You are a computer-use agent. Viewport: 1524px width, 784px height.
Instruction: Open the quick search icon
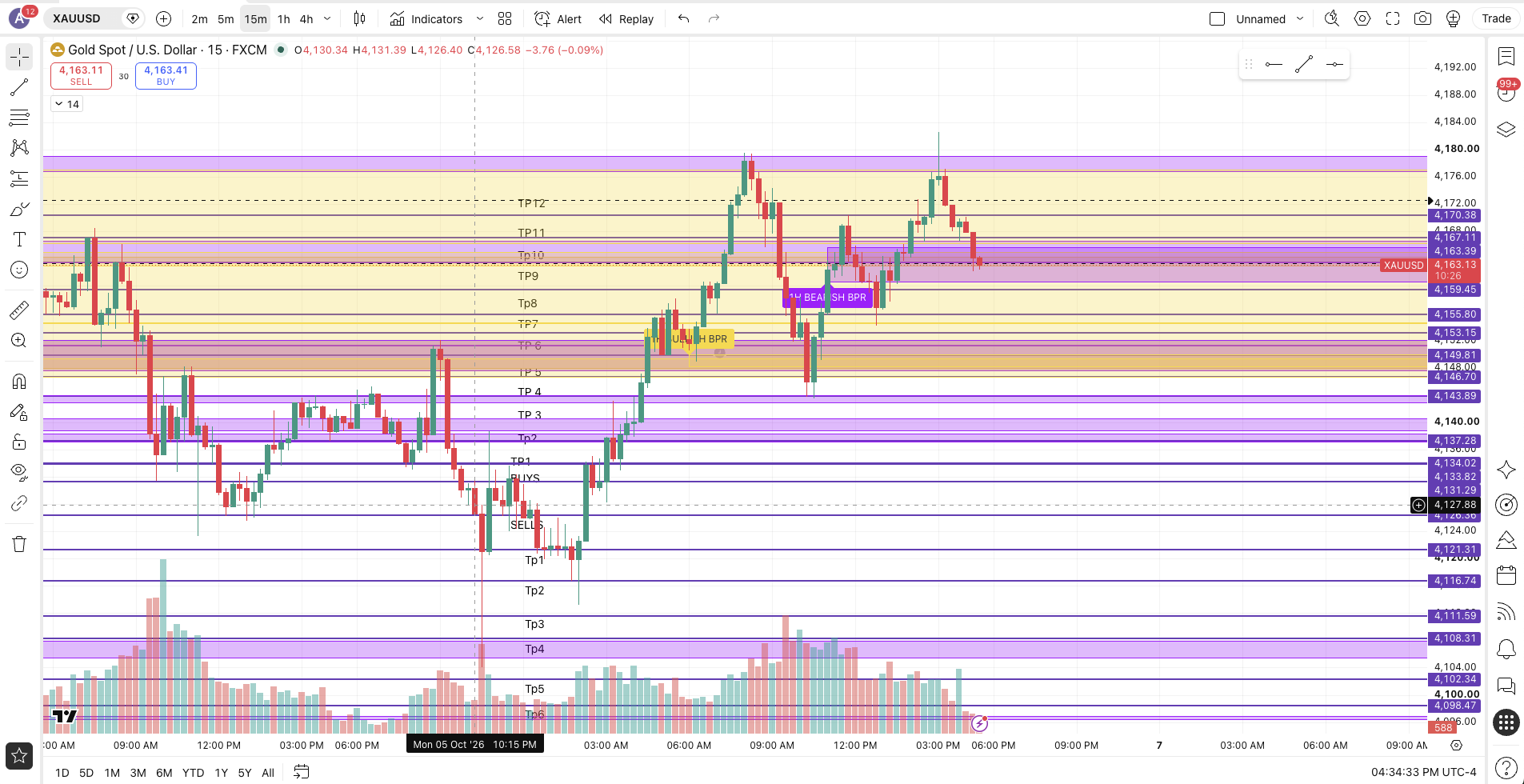click(x=1332, y=18)
